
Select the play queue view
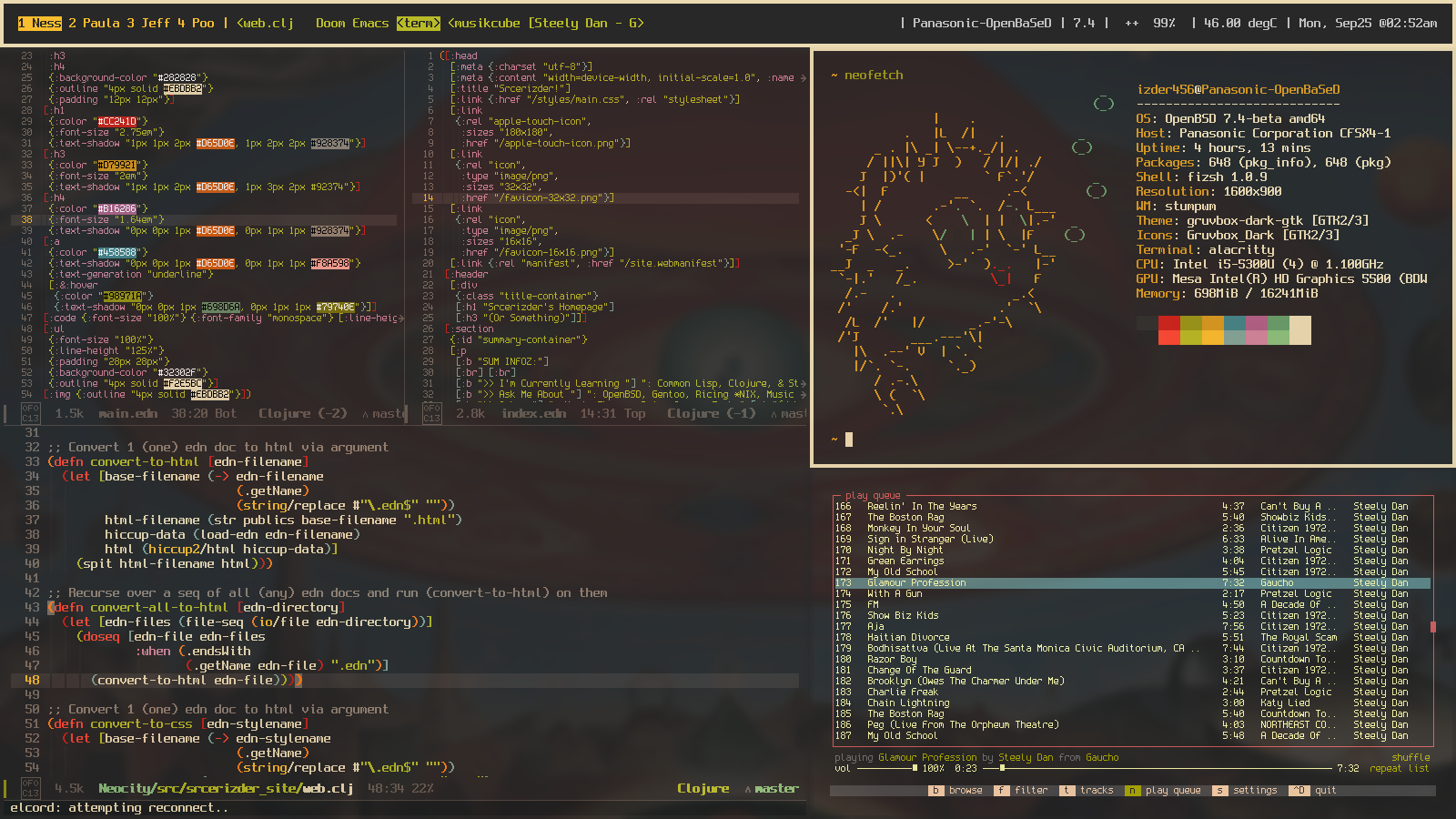click(1172, 790)
